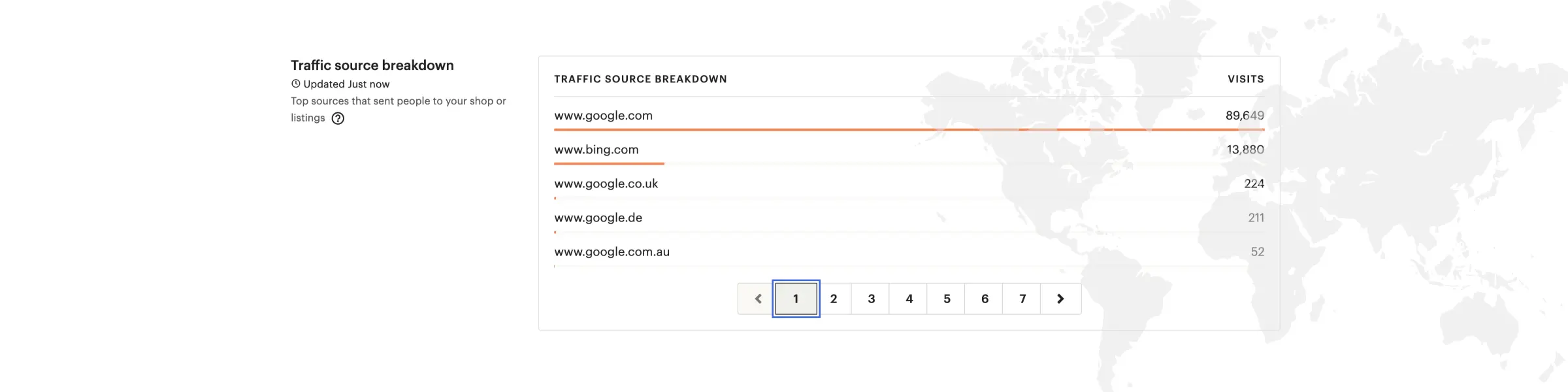This screenshot has width=1568, height=392.
Task: Click the 89,649 visits count
Action: (x=1245, y=116)
